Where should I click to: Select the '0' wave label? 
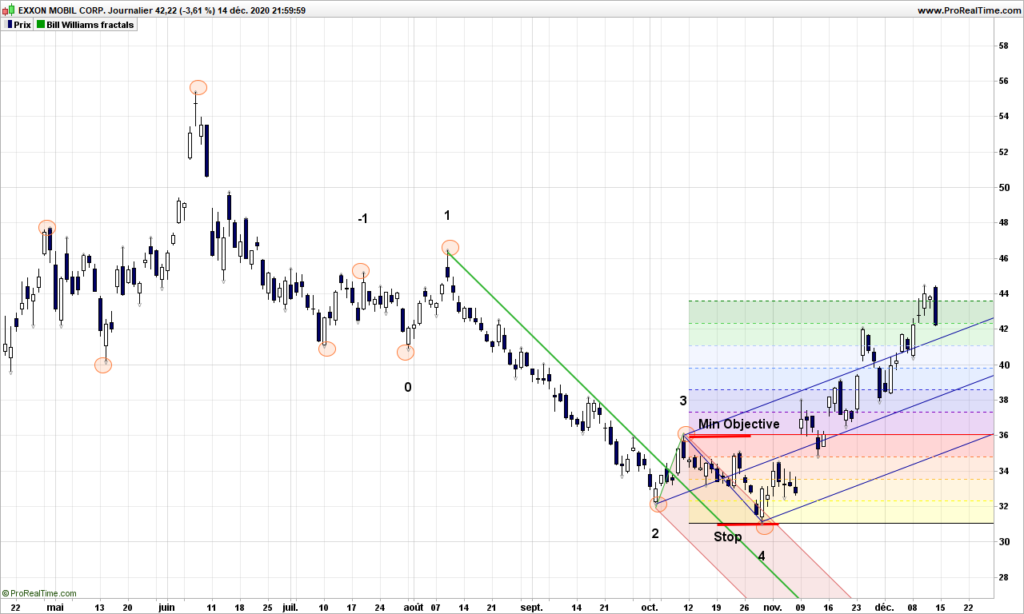pos(408,387)
